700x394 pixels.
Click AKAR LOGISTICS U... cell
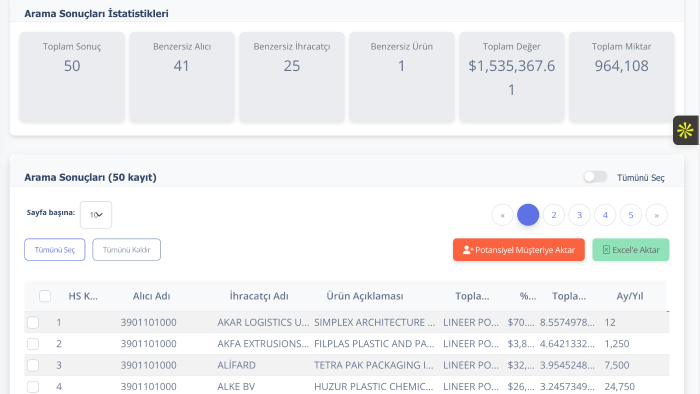click(263, 322)
